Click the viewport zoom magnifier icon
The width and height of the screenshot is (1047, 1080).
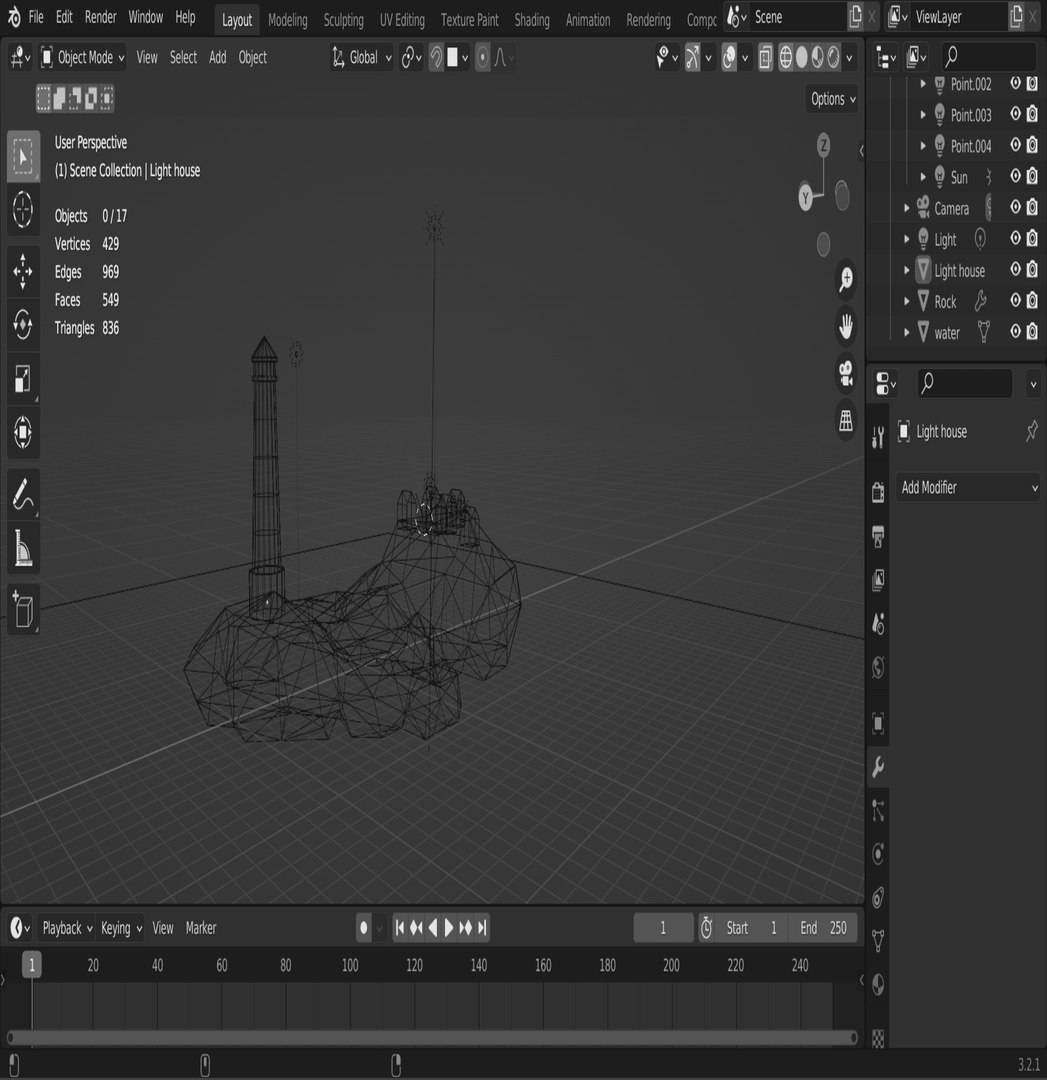(846, 279)
